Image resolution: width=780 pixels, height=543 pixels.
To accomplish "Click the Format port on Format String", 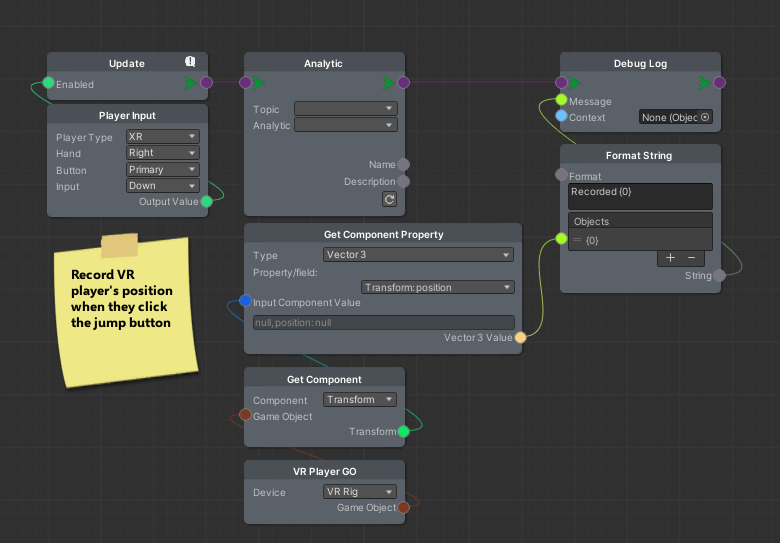I will [x=561, y=175].
